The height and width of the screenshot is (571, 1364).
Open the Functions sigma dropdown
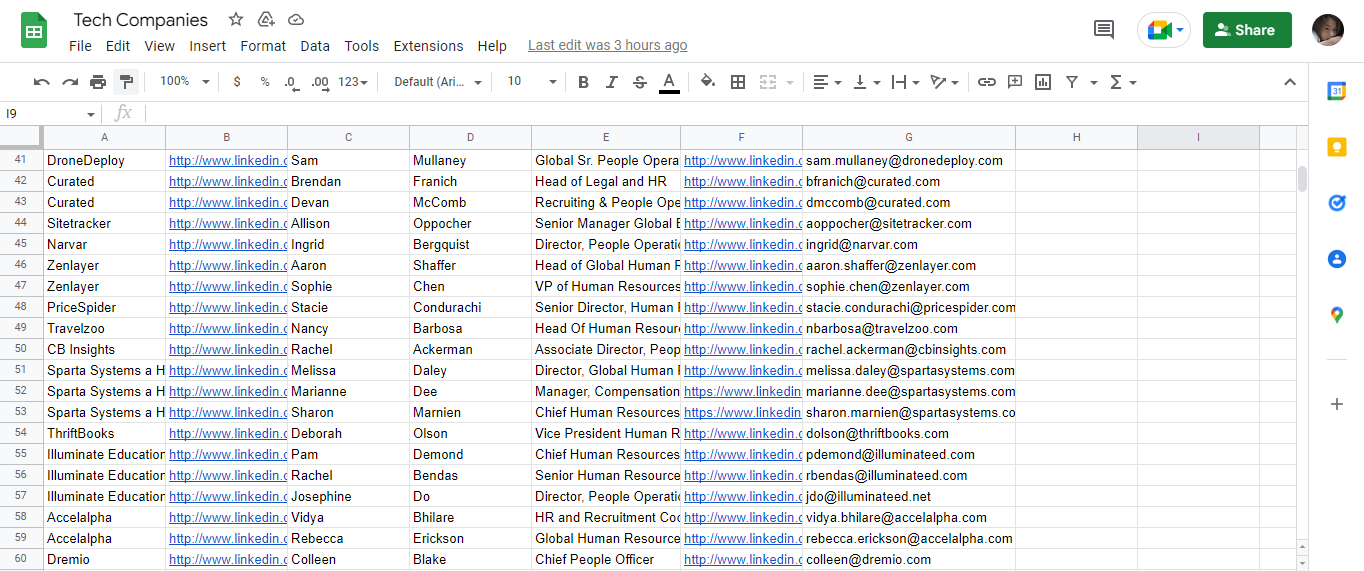[1123, 82]
